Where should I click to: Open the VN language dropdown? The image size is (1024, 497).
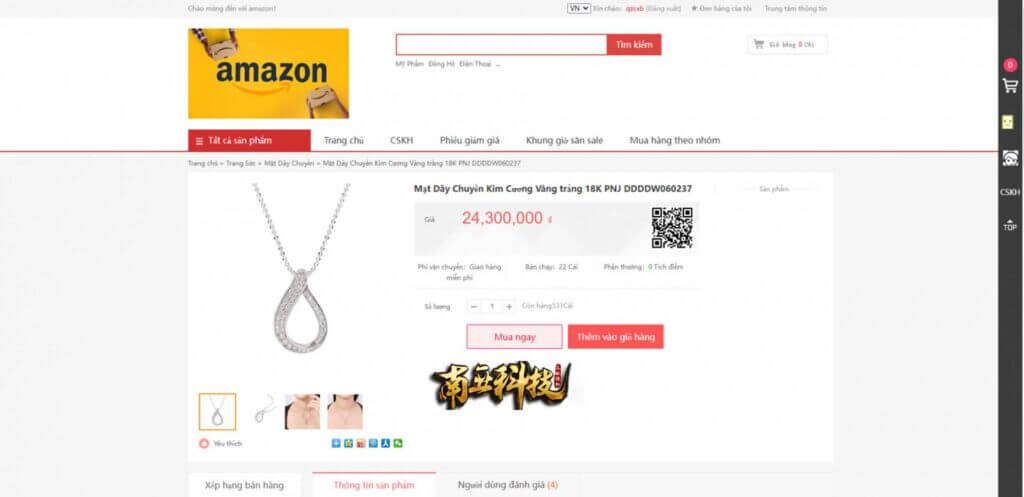[579, 8]
